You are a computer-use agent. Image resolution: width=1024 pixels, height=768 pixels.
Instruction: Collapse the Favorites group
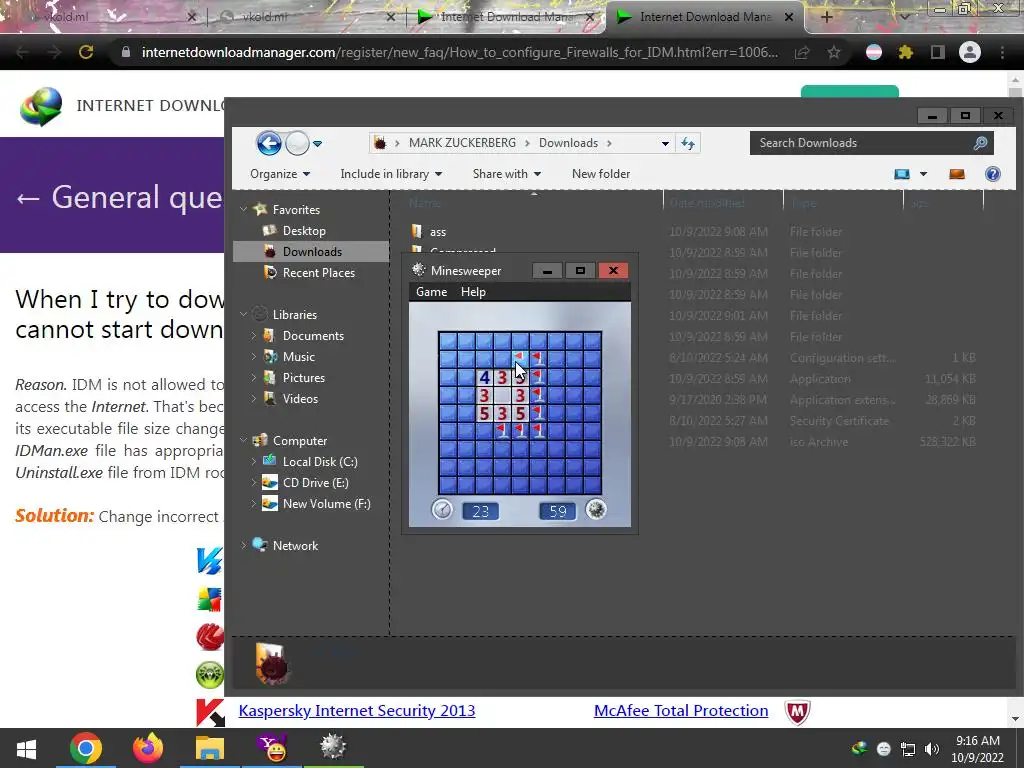244,209
